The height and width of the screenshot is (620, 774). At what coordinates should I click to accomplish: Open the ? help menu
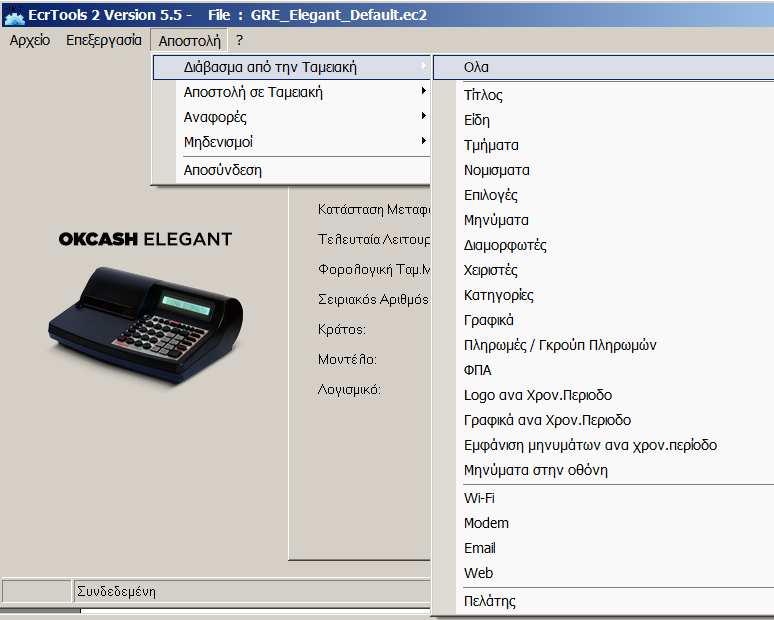(239, 40)
